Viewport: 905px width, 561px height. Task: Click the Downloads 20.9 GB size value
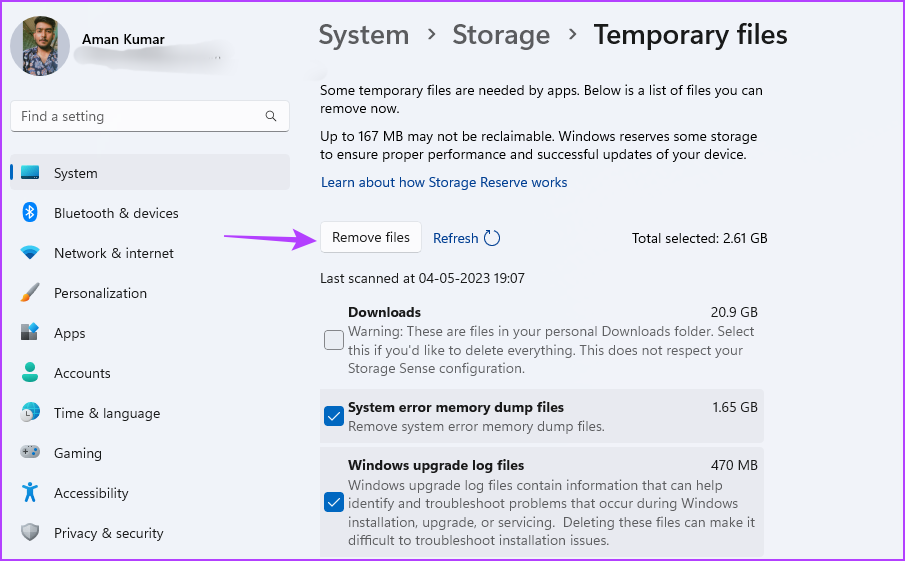point(734,312)
